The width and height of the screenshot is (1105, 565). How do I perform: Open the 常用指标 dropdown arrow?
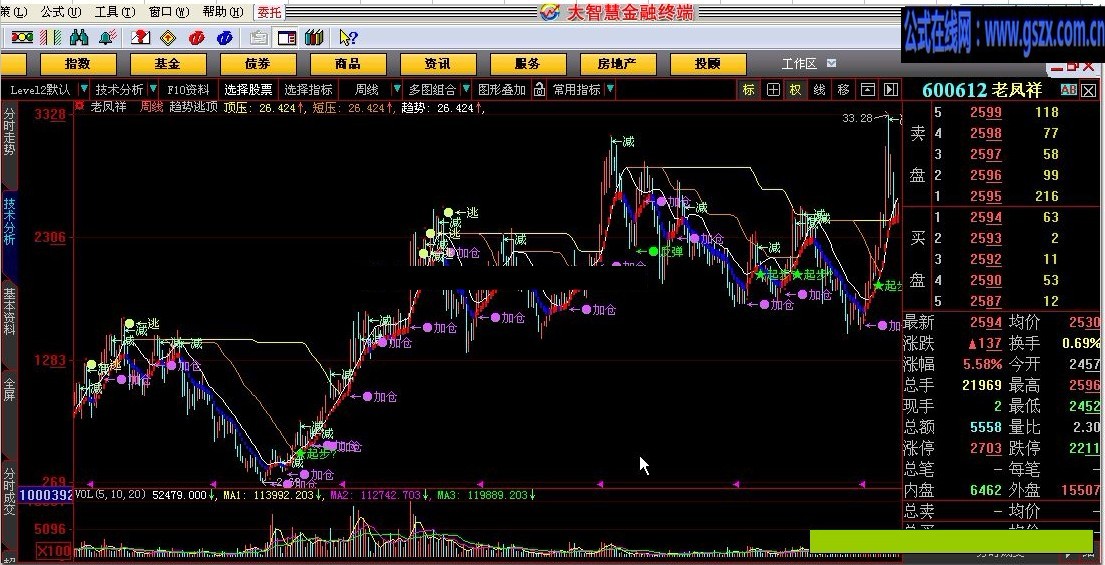pos(610,89)
